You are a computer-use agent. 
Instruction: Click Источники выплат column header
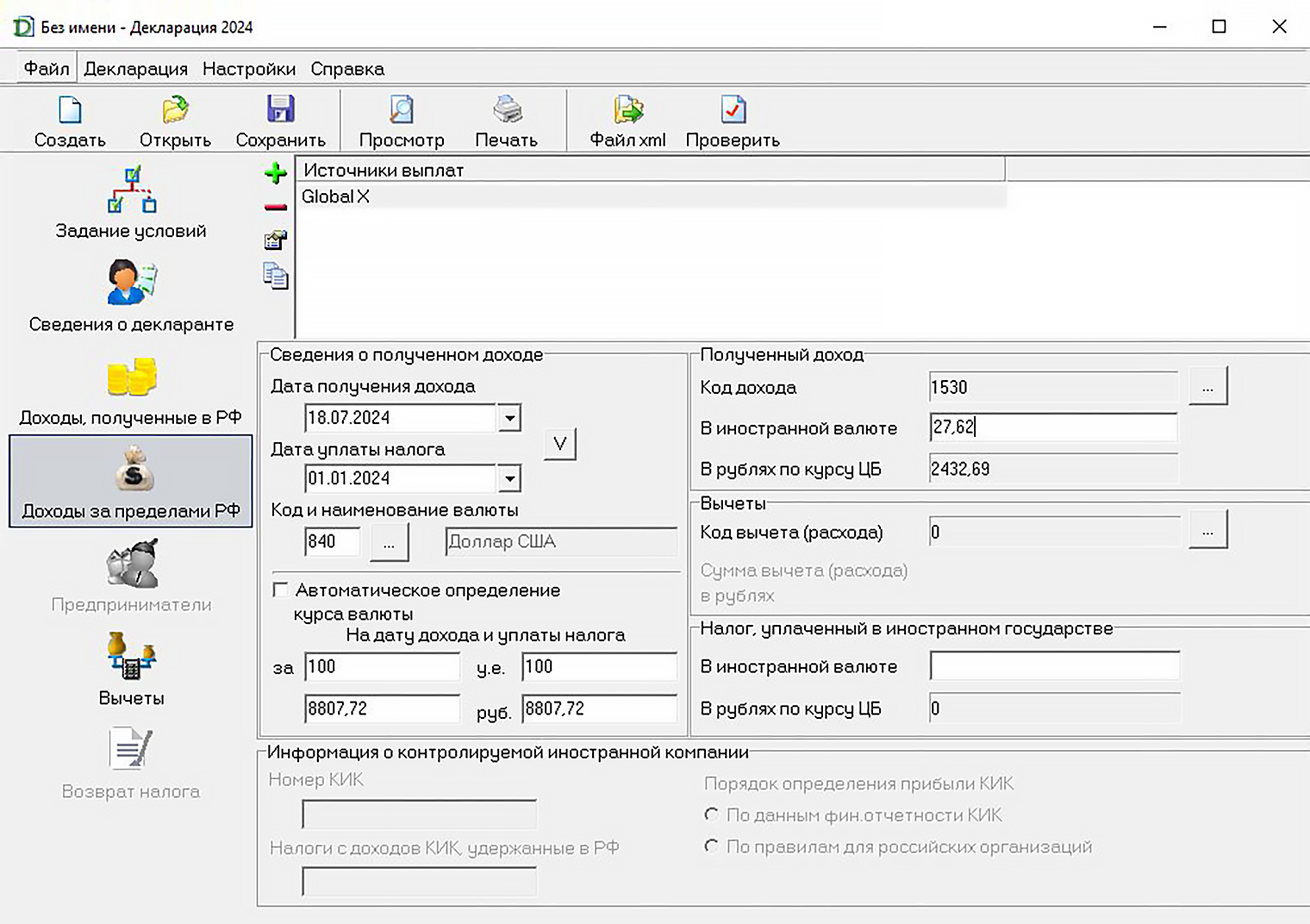(651, 170)
